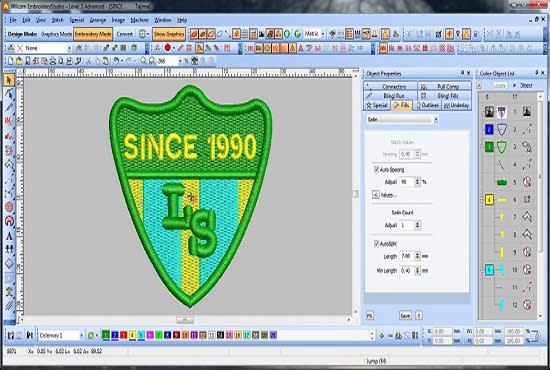
Task: Switch to Graphics Mode
Action: click(x=56, y=34)
